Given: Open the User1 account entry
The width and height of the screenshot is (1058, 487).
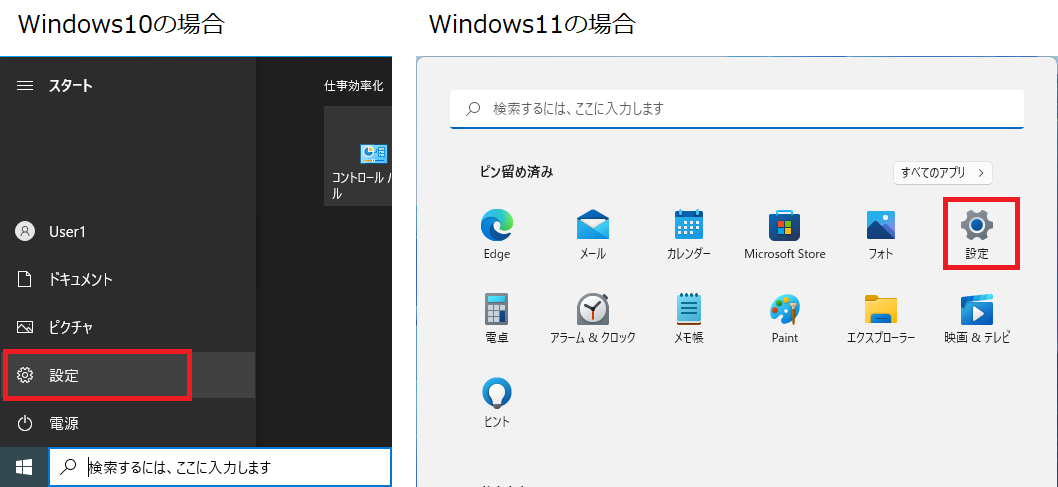Looking at the screenshot, I should click(x=128, y=232).
